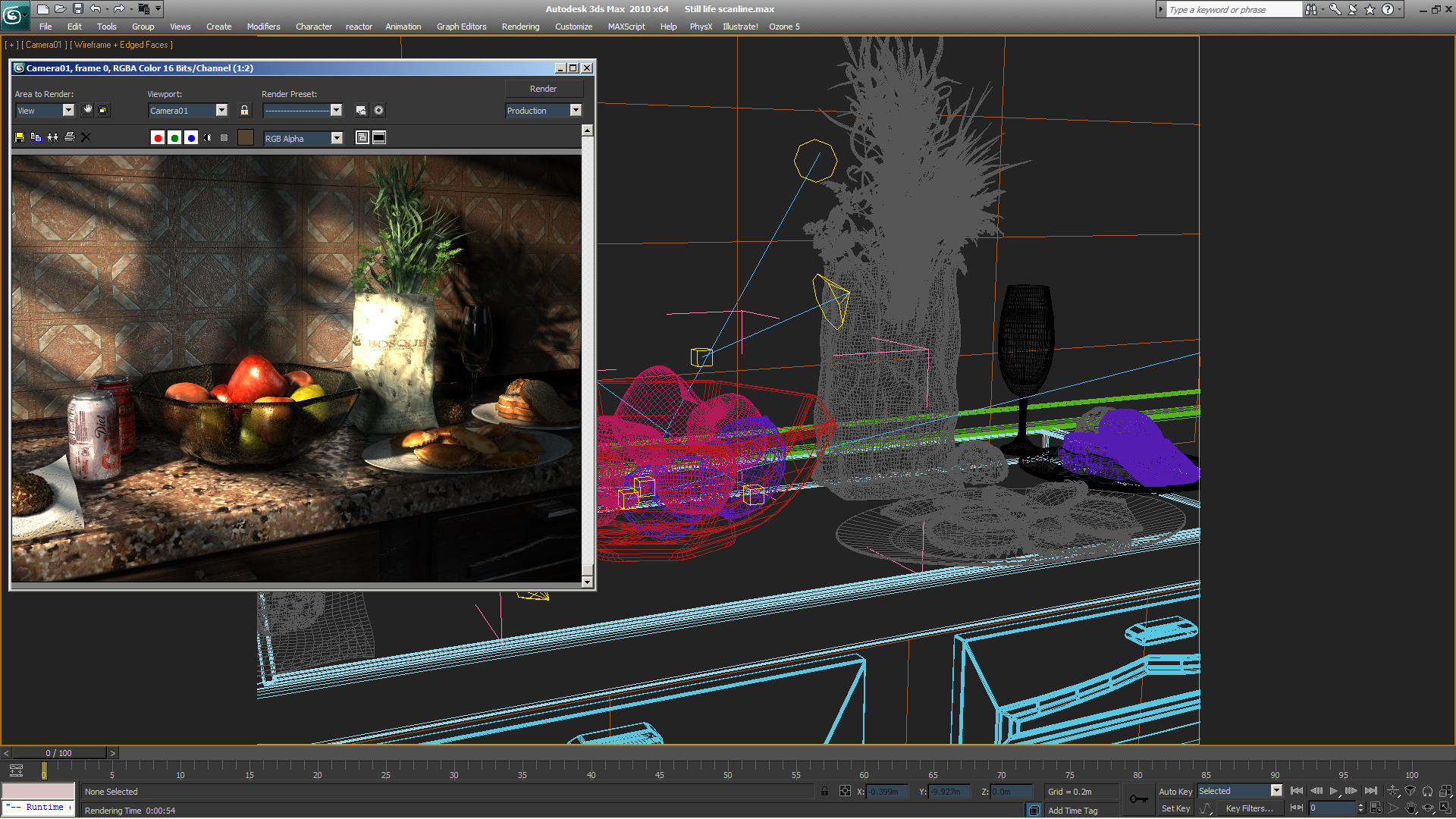Screen dimensions: 1456x819
Task: Click the Edit Region hand icon
Action: (87, 111)
